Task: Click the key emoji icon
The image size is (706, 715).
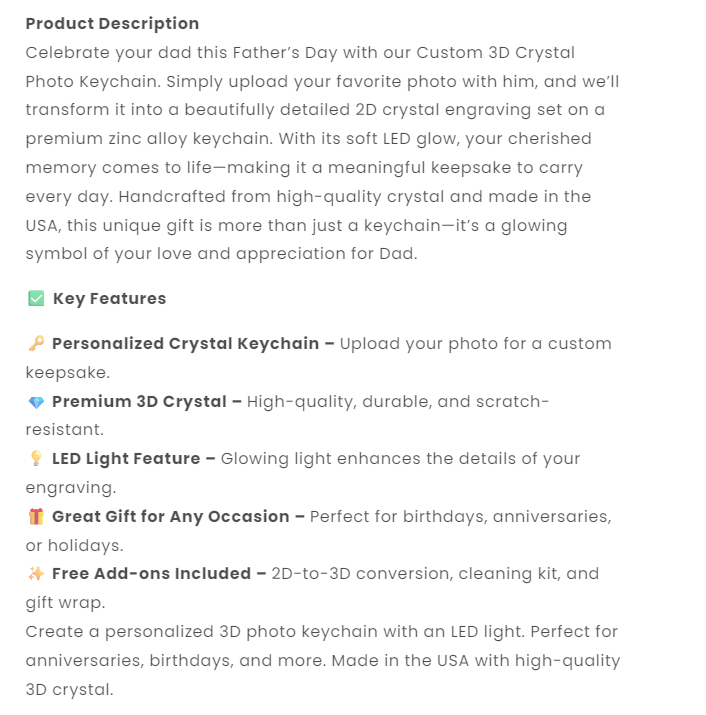Action: point(36,344)
